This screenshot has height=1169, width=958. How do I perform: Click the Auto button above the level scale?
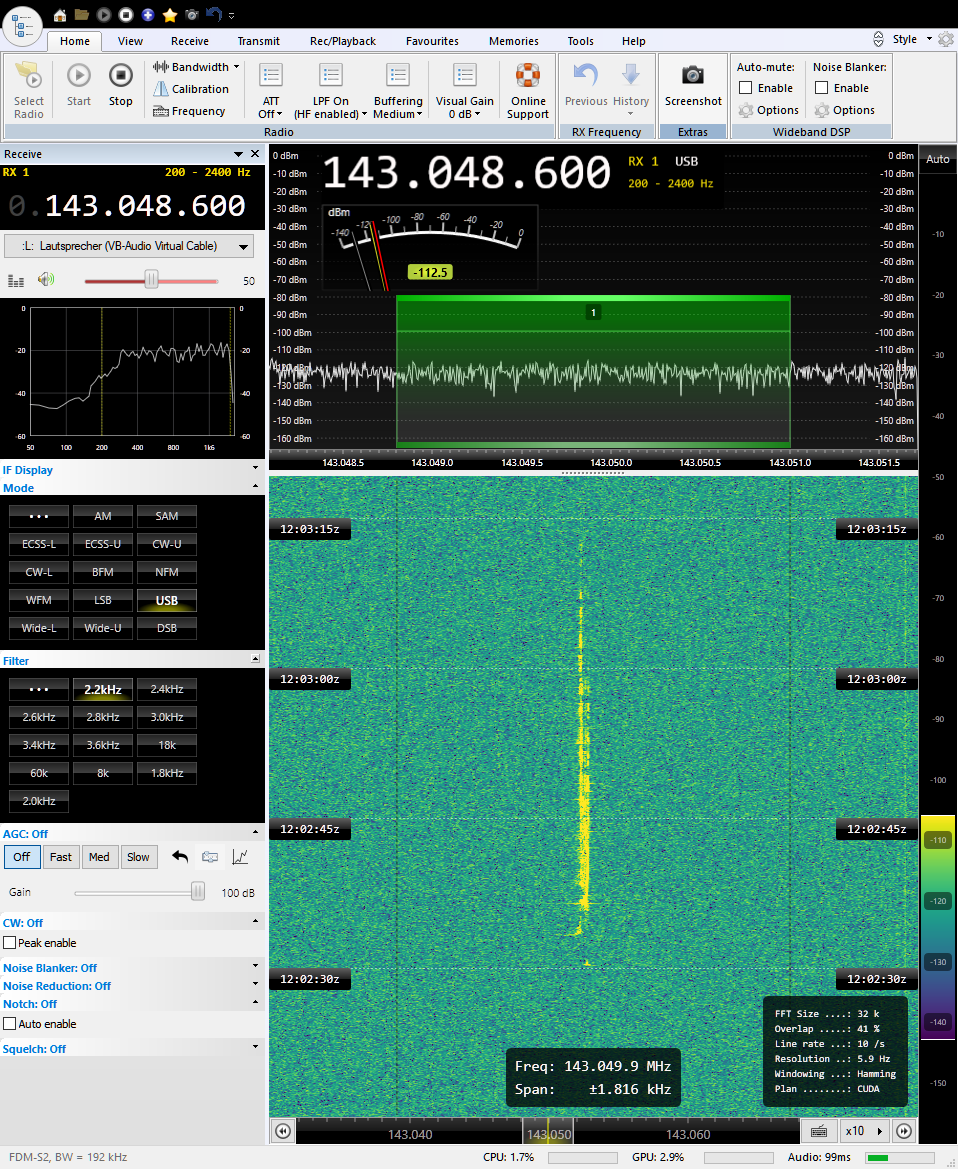point(938,159)
